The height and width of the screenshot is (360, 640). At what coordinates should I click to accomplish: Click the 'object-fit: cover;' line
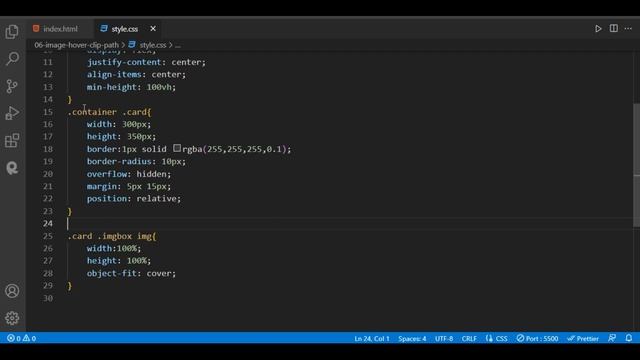coord(131,273)
